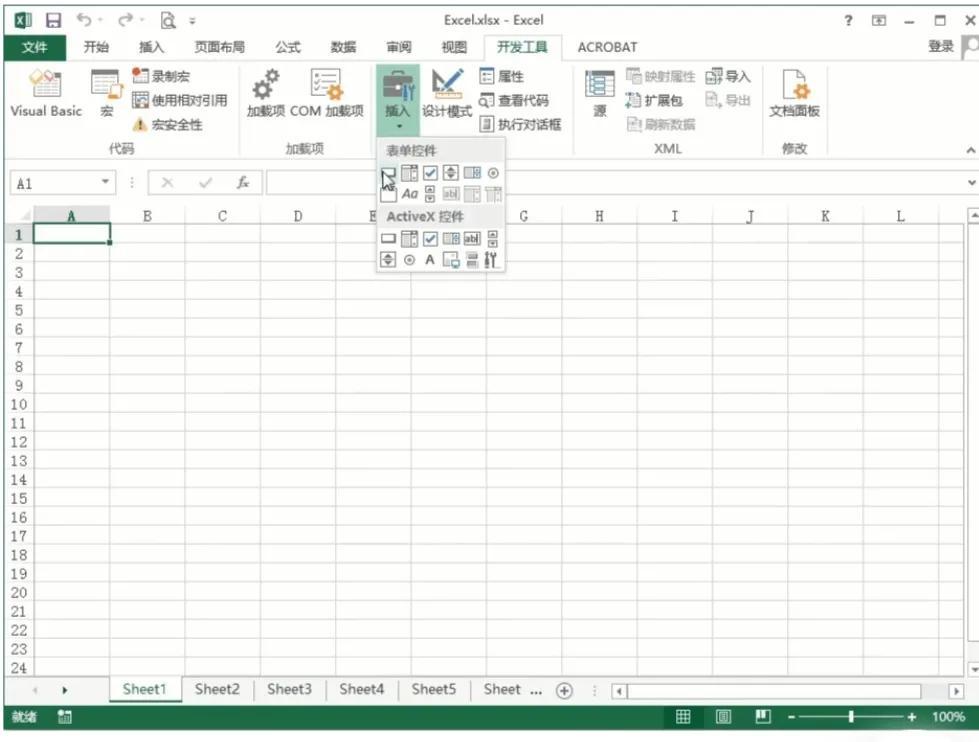The width and height of the screenshot is (979, 742).
Task: Switch to Page Layout view icon
Action: point(723,716)
